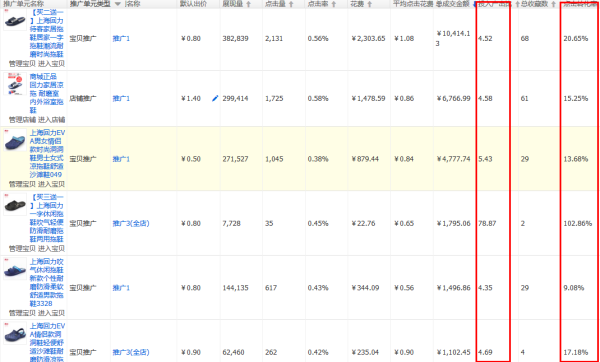Select the transaction amount ¥6,766.99
This screenshot has width=600, height=362.
pyautogui.click(x=453, y=99)
